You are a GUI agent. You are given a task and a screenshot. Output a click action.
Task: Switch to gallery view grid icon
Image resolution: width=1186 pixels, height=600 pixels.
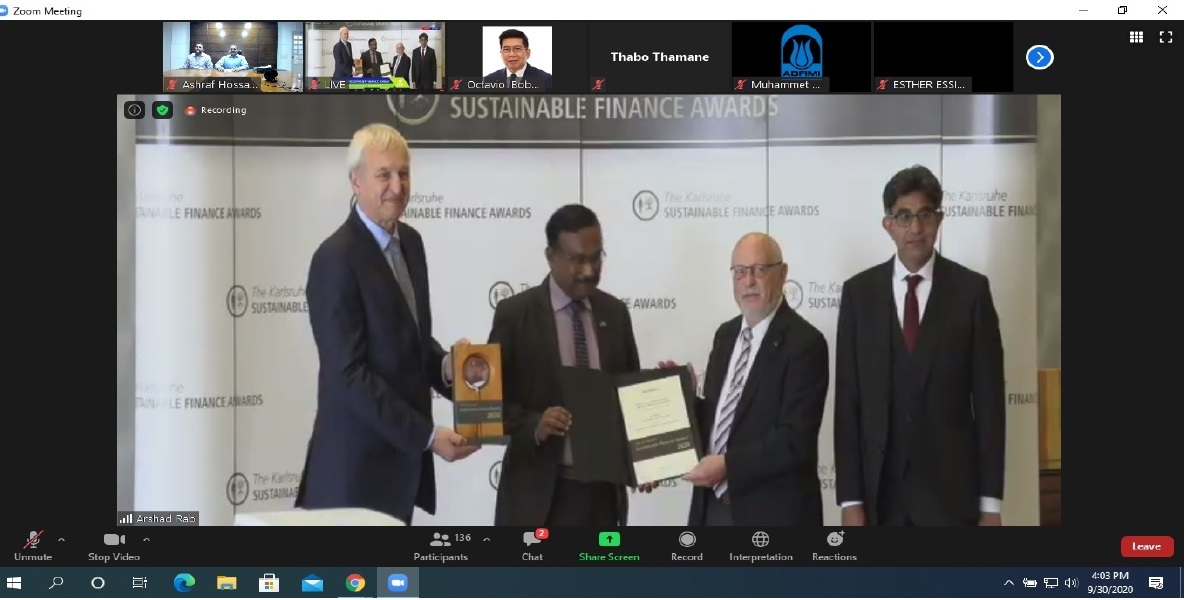pos(1136,37)
